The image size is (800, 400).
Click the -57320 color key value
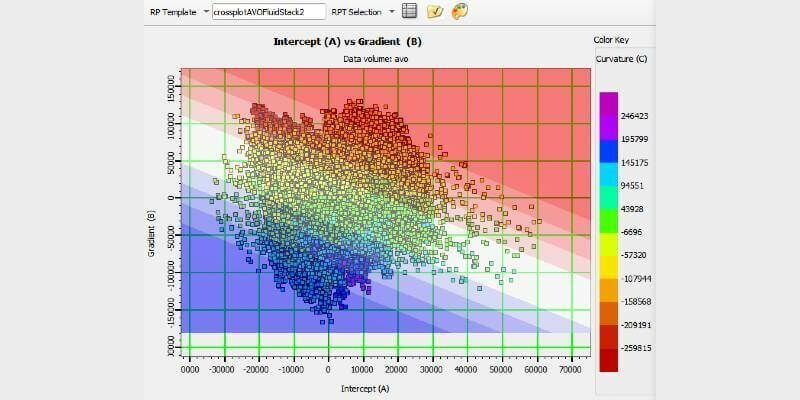634,256
